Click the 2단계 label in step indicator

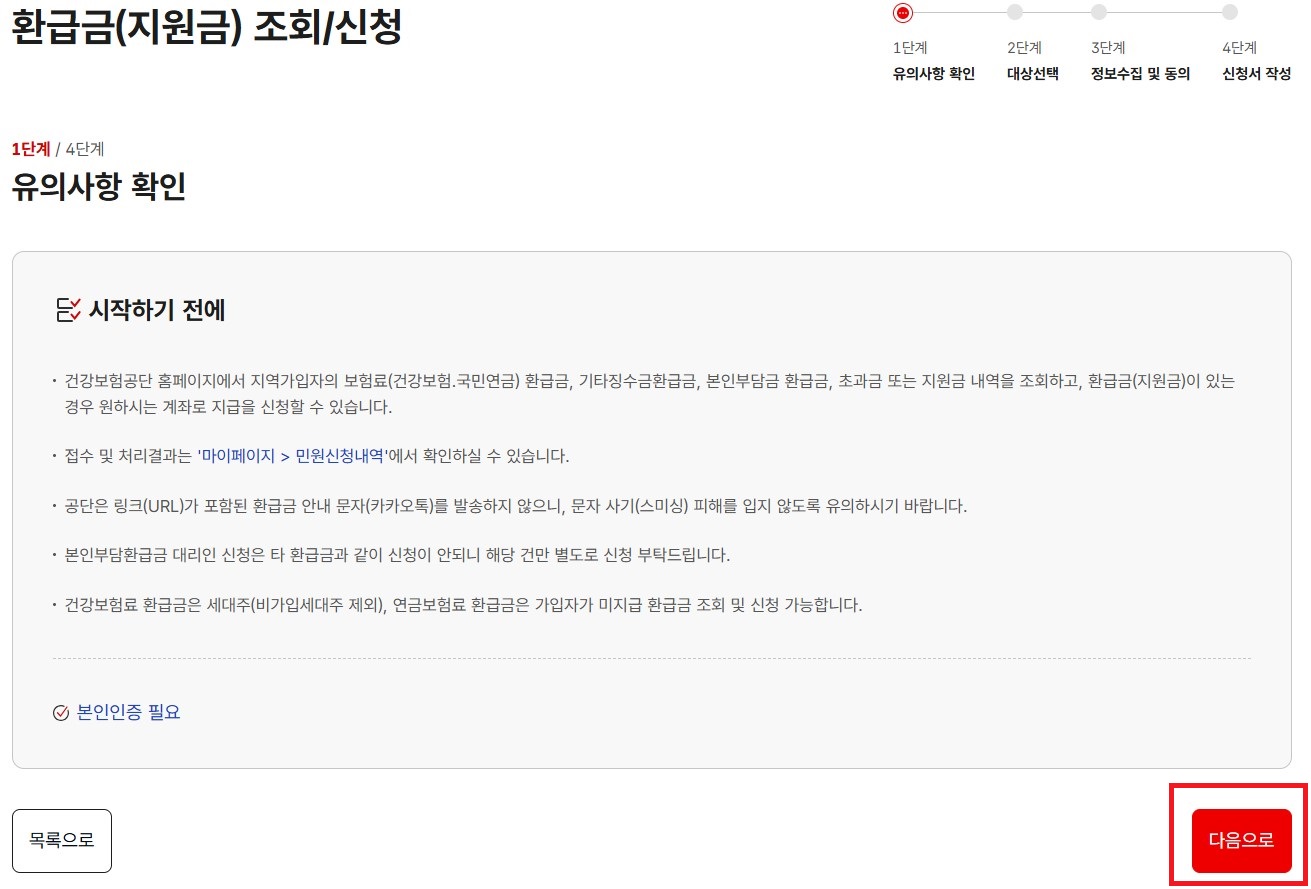[x=1024, y=47]
